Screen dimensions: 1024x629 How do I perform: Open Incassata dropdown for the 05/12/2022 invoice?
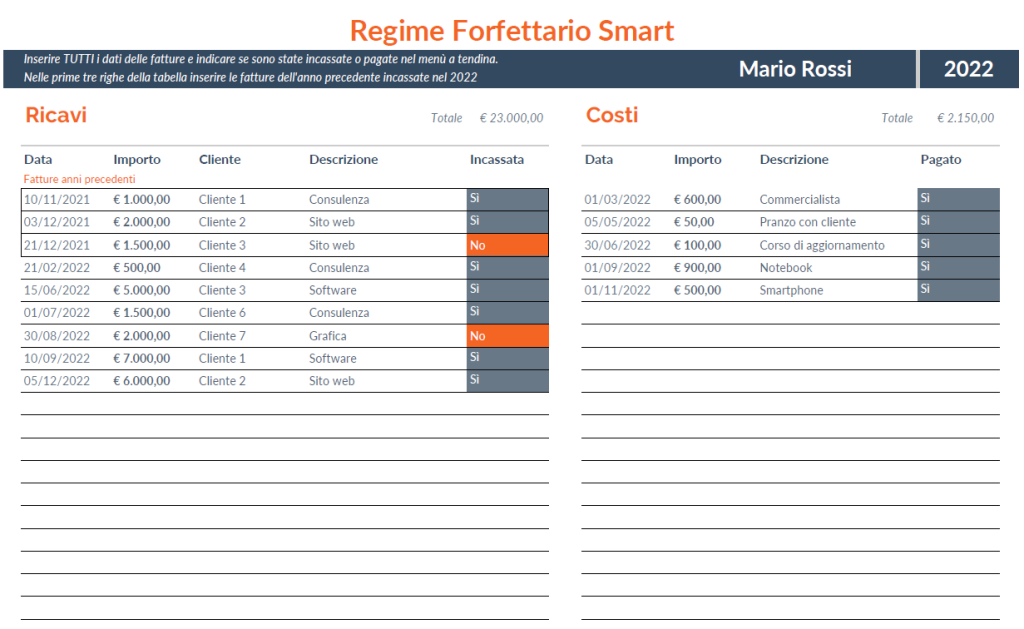click(x=507, y=381)
